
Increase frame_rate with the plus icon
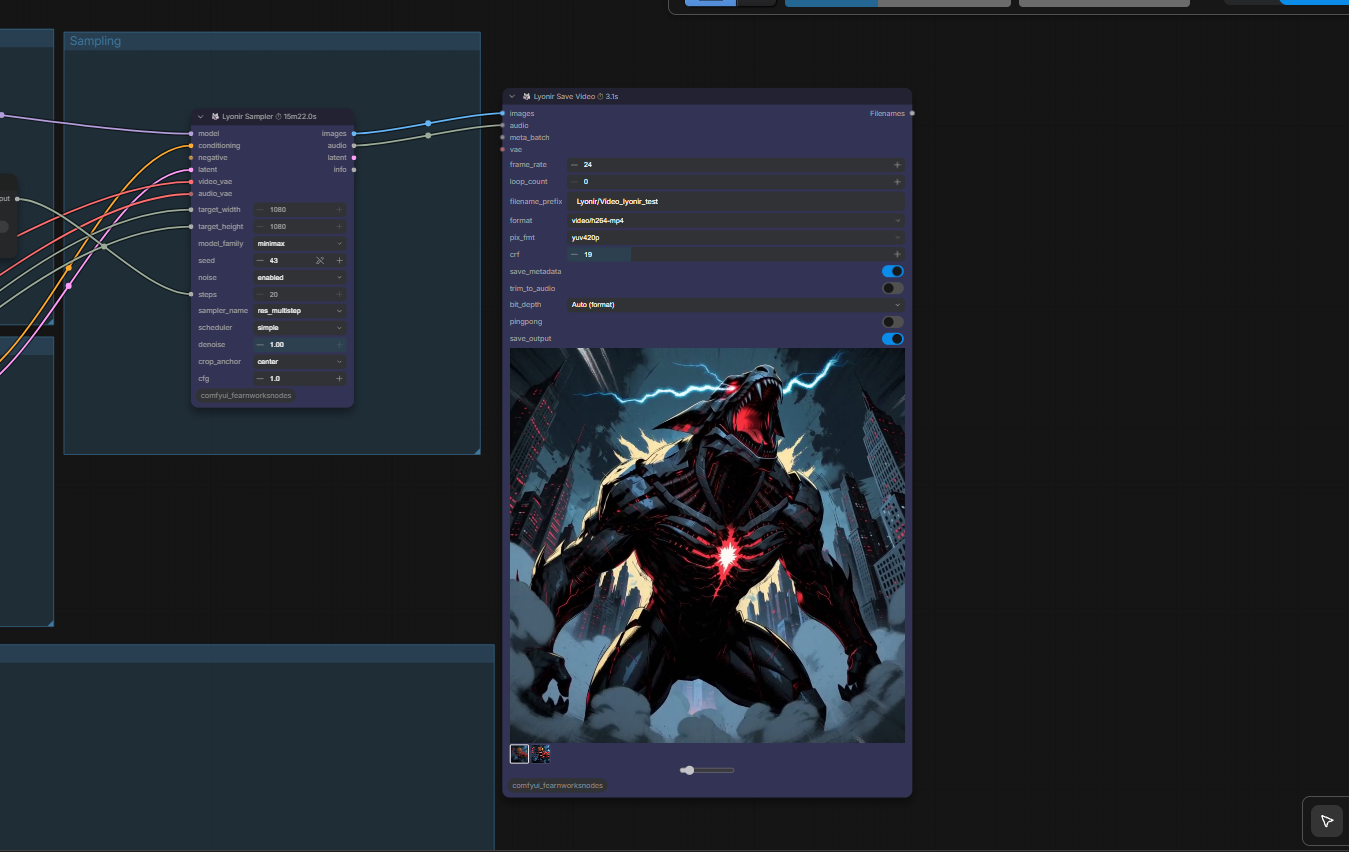[x=897, y=164]
